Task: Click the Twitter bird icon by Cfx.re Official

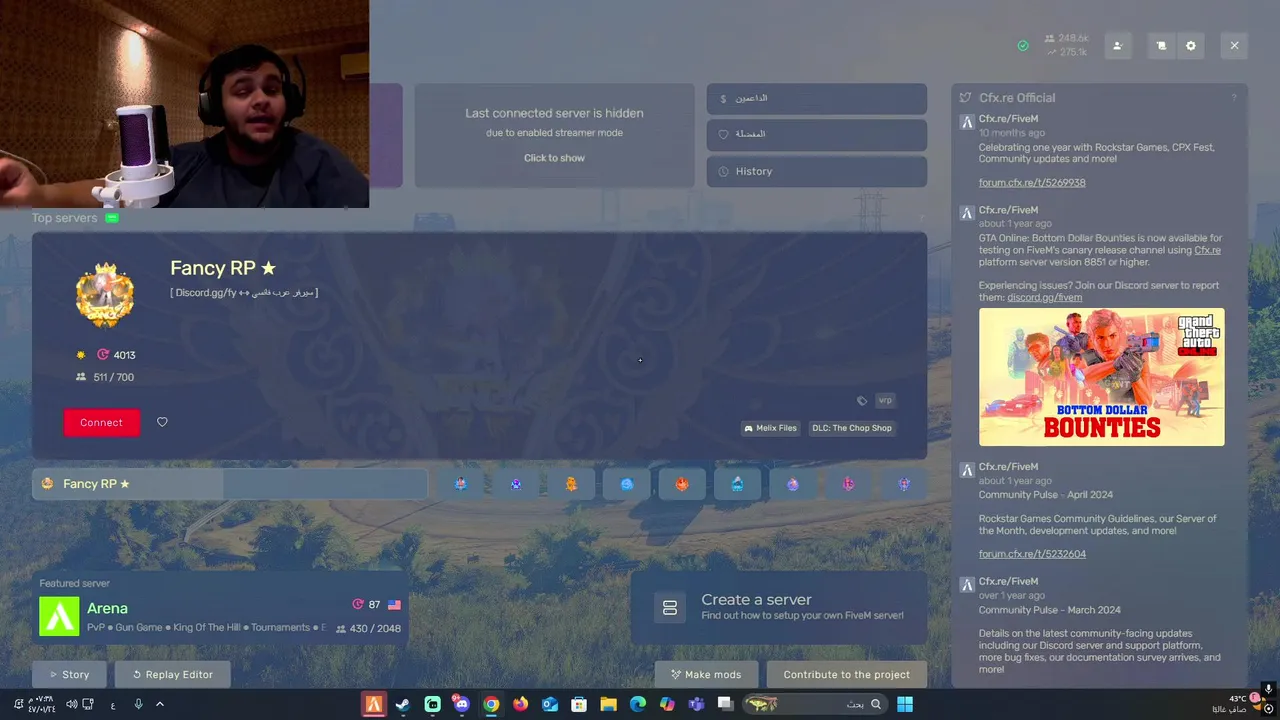Action: click(965, 98)
